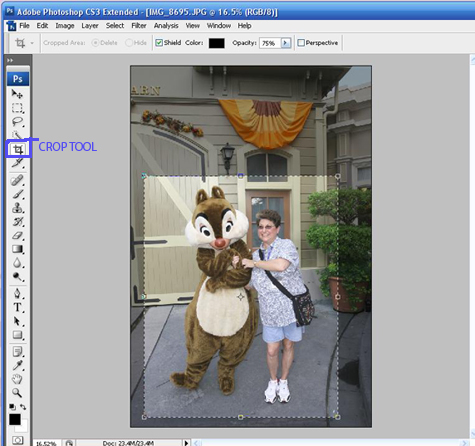
Task: Select the History Brush tool
Action: (x=17, y=222)
